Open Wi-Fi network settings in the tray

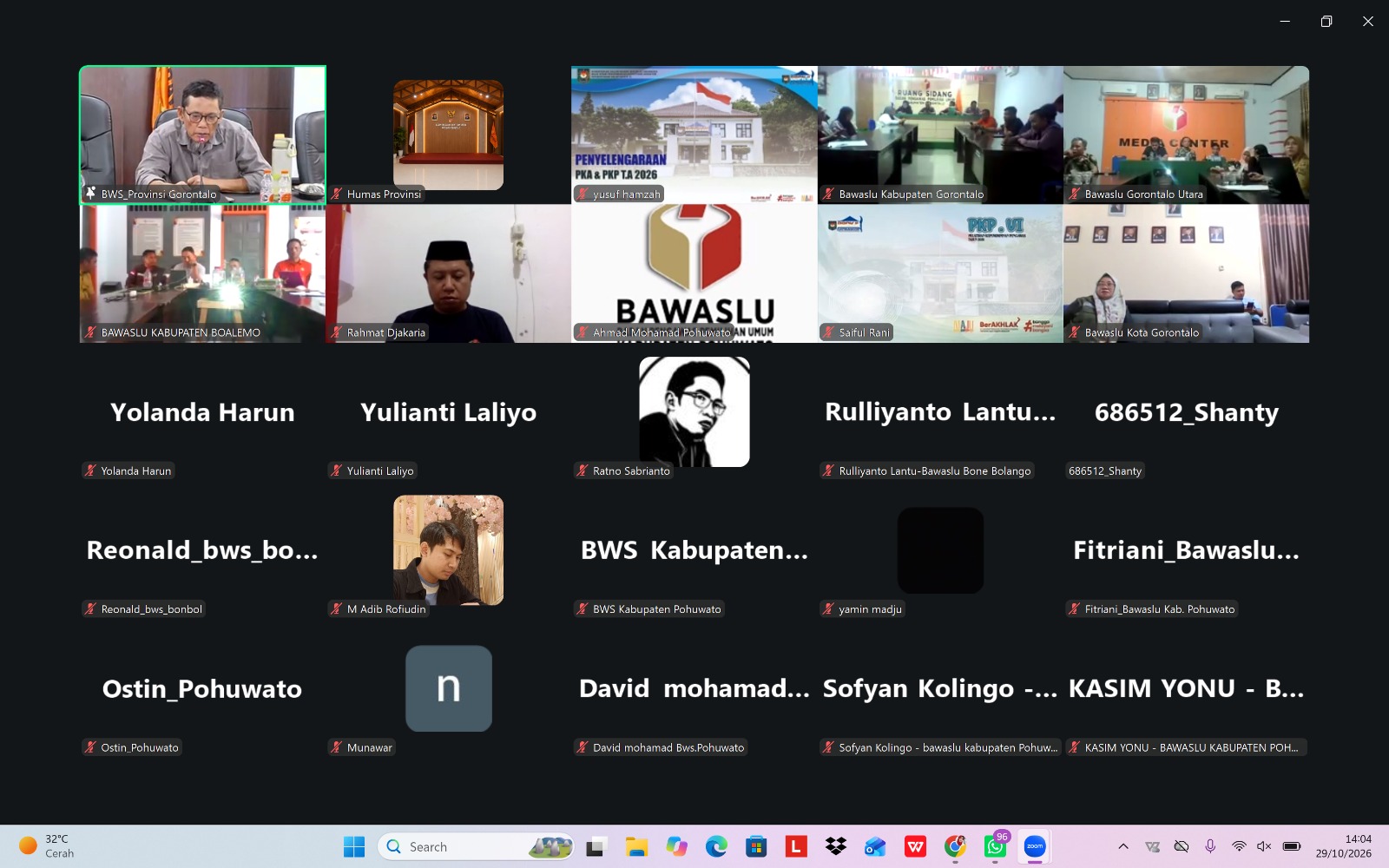(1239, 846)
